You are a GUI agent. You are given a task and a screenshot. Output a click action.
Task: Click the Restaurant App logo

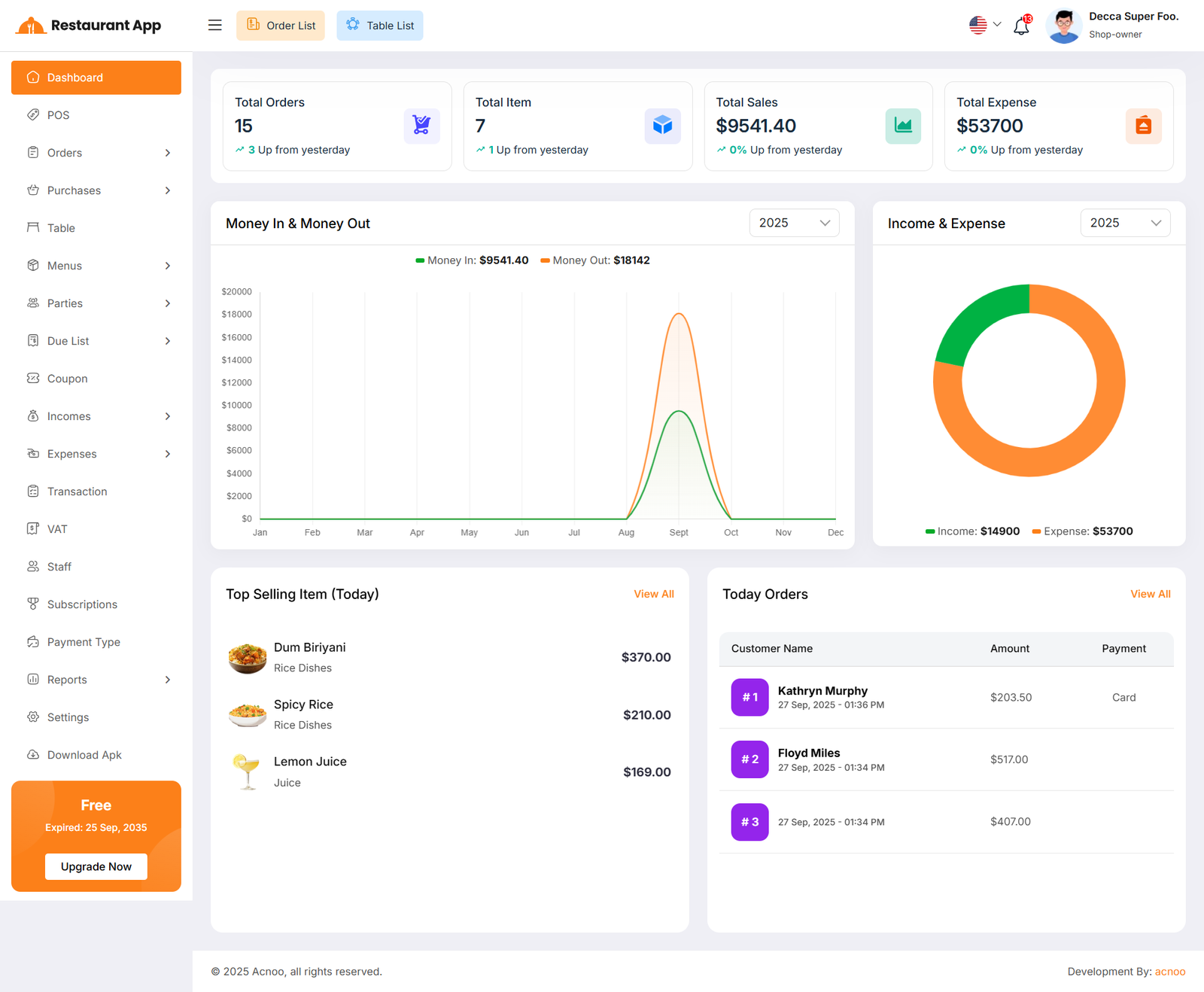(89, 26)
